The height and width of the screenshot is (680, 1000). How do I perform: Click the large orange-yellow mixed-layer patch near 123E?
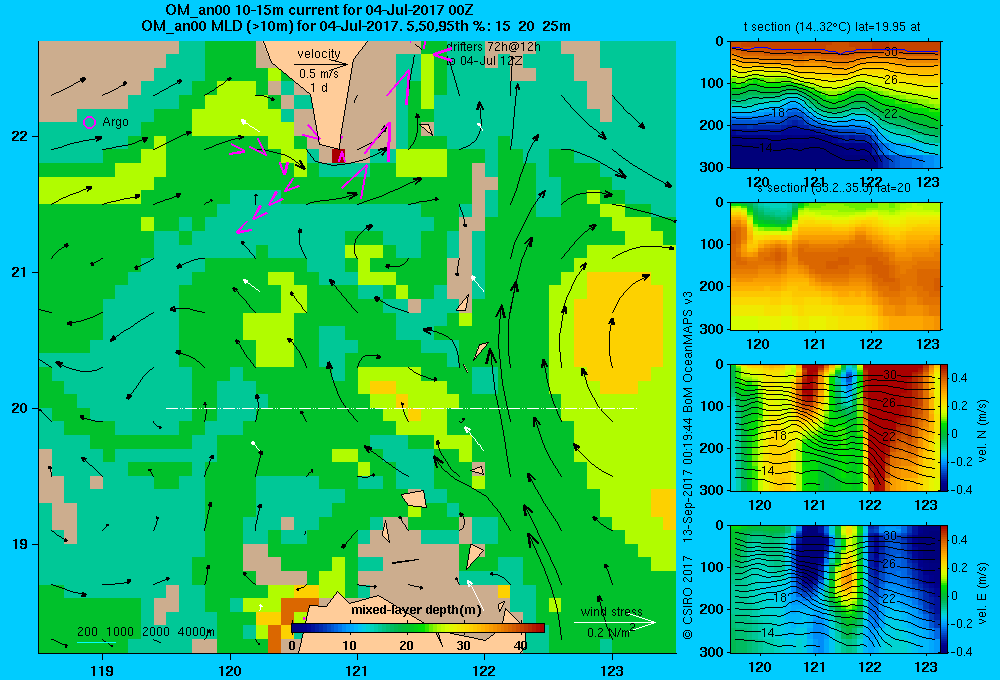(x=619, y=332)
